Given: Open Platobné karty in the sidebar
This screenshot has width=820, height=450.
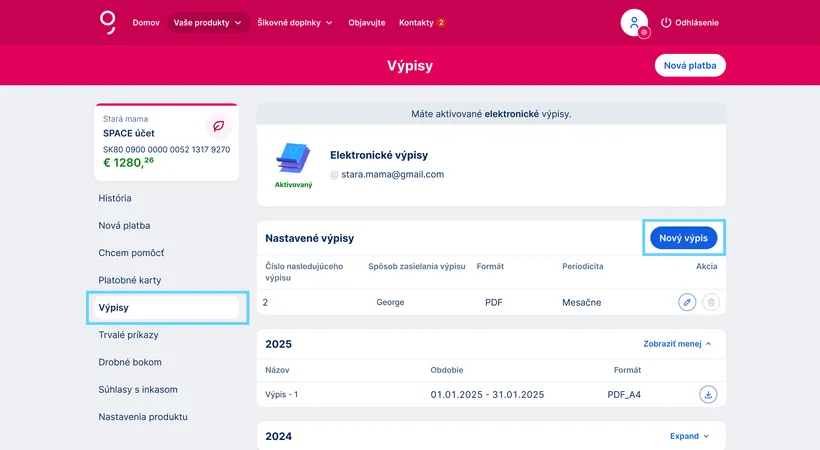Looking at the screenshot, I should [x=130, y=280].
